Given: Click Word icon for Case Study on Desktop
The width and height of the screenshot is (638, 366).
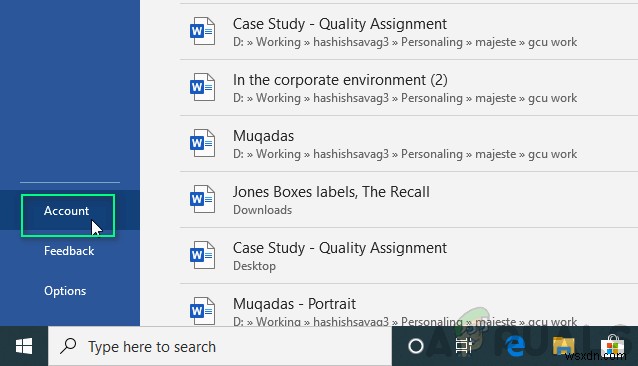Looking at the screenshot, I should click(202, 255).
